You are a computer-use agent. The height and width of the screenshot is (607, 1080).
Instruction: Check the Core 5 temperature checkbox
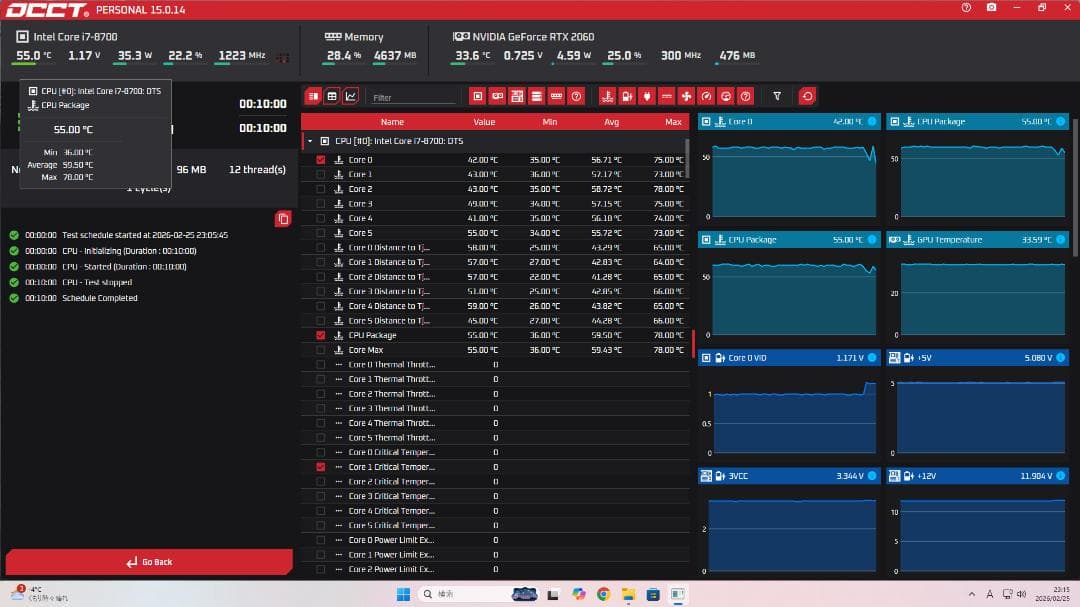[x=321, y=233]
